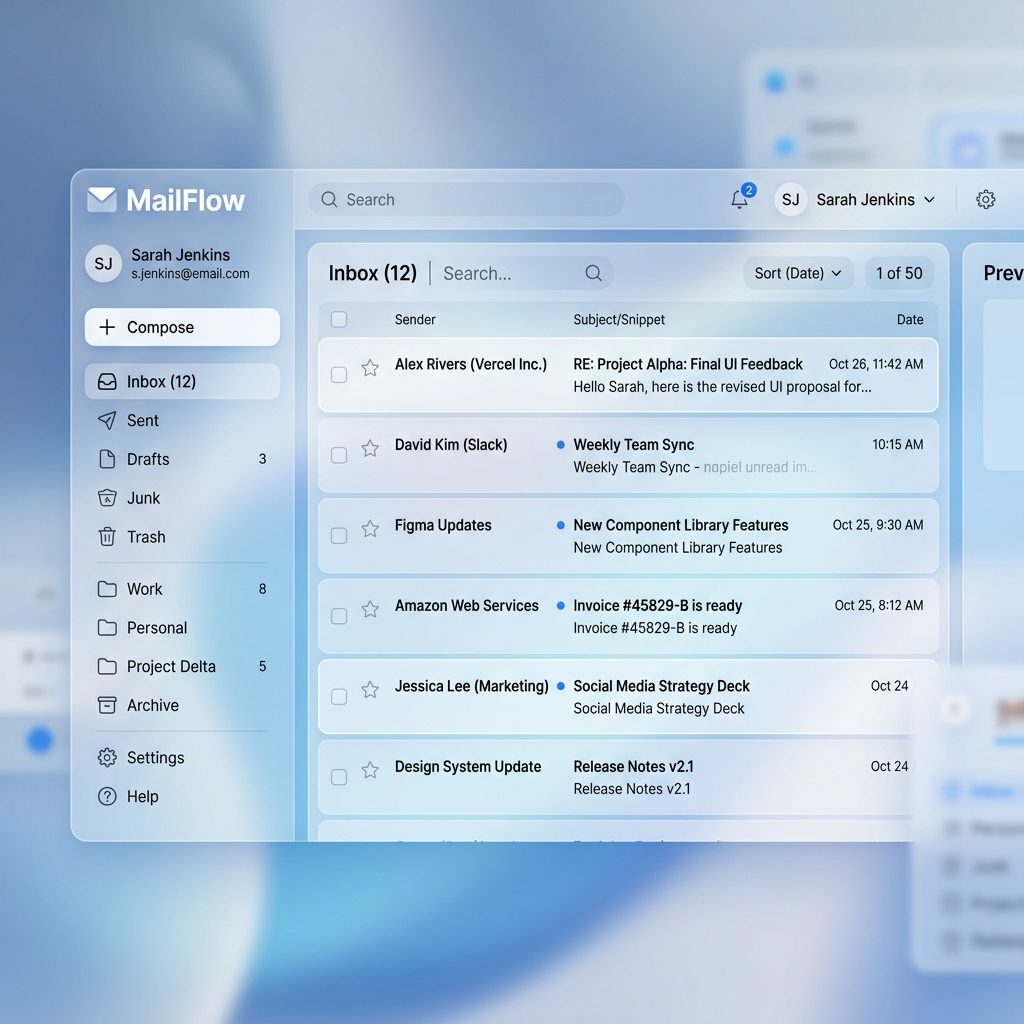The height and width of the screenshot is (1024, 1024).
Task: Open the Project Delta folder label
Action: (171, 666)
